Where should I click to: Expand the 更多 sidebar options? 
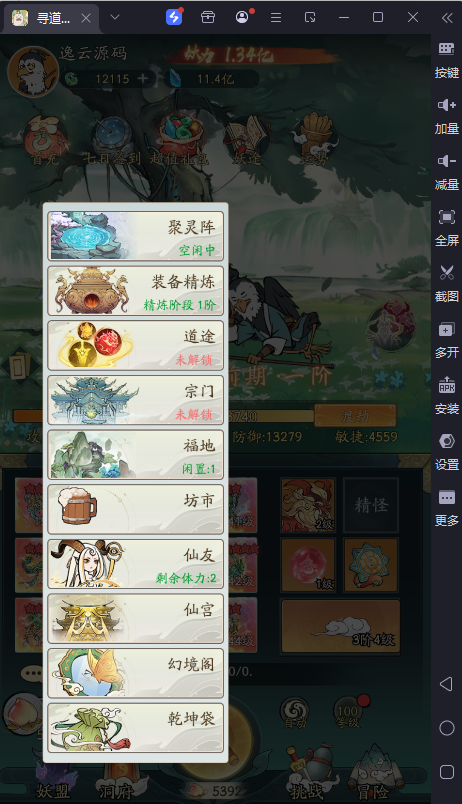pos(447,508)
